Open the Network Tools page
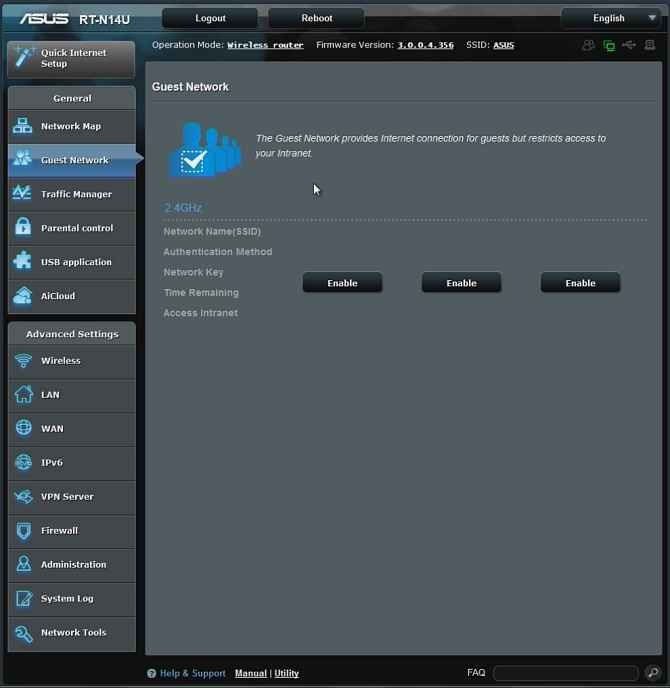 point(72,633)
